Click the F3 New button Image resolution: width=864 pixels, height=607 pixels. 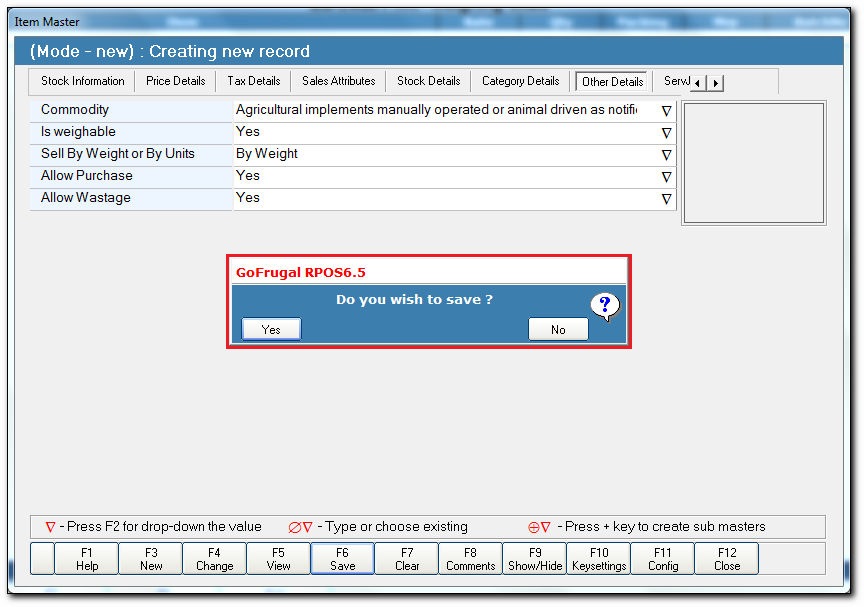[150, 559]
